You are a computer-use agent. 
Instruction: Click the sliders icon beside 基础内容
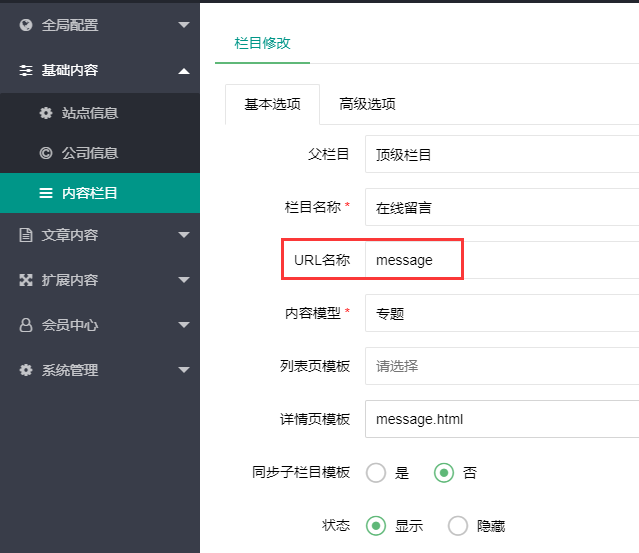pos(26,71)
